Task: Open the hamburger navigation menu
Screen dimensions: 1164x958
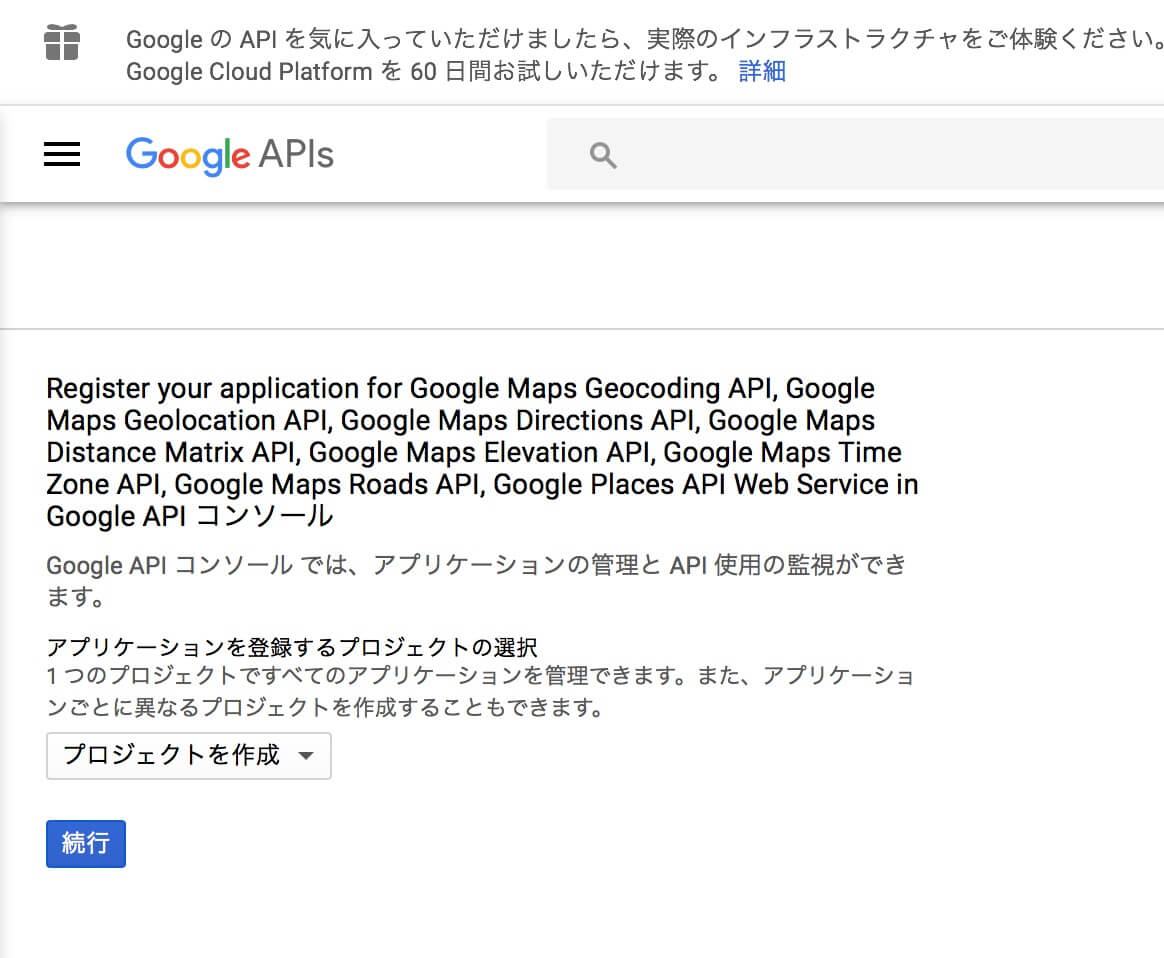Action: [x=62, y=154]
